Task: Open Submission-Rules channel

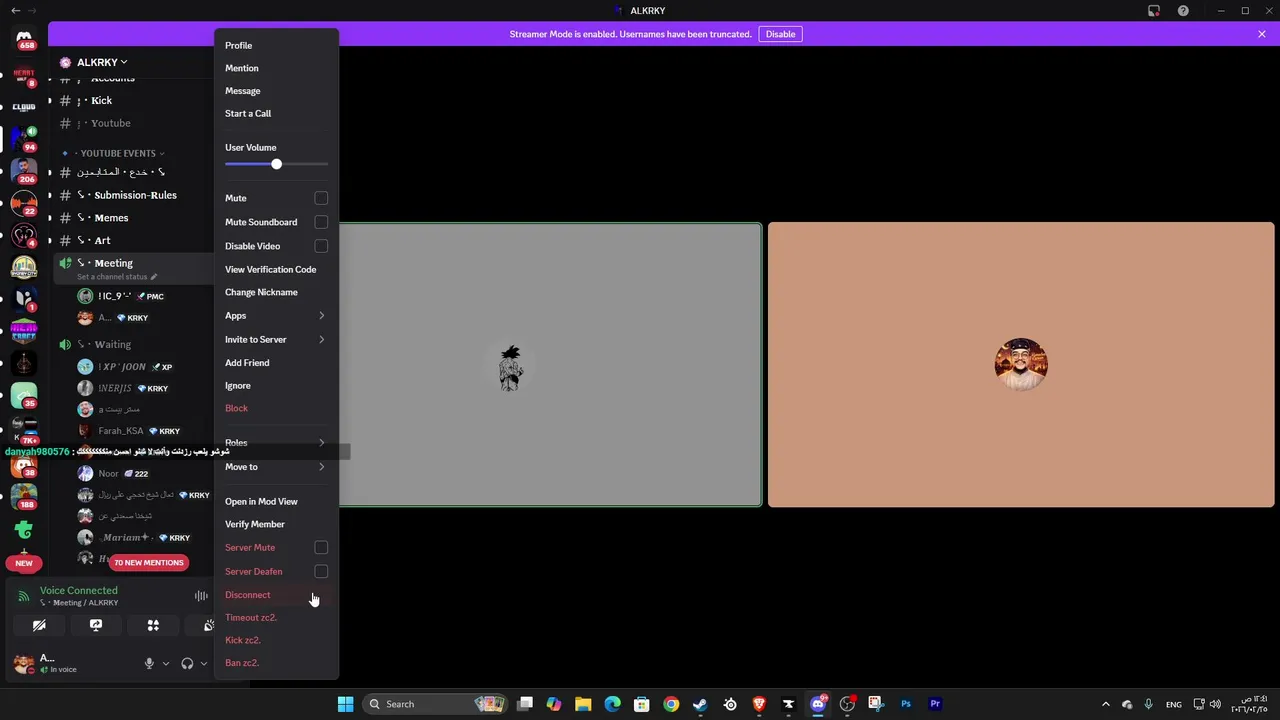Action: (x=134, y=195)
